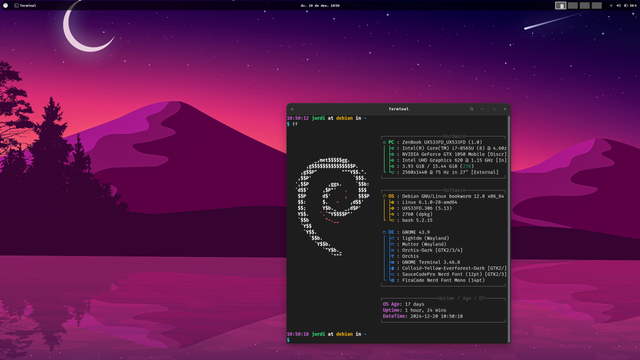Click the Terminal window title bar
The image size is (640, 360).
[398, 109]
